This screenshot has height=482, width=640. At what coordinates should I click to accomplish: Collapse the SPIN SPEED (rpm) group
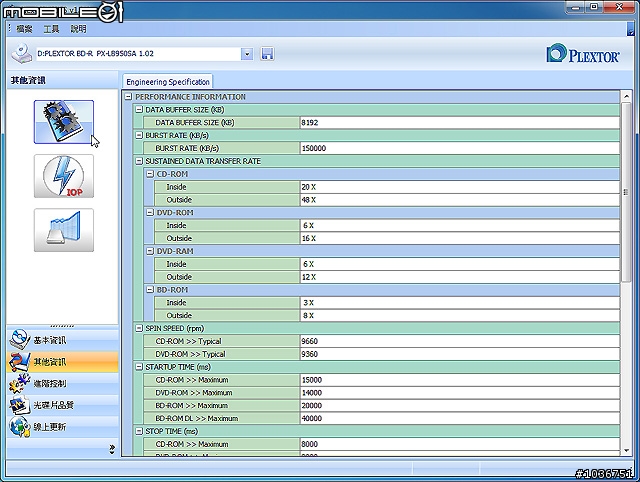click(139, 328)
